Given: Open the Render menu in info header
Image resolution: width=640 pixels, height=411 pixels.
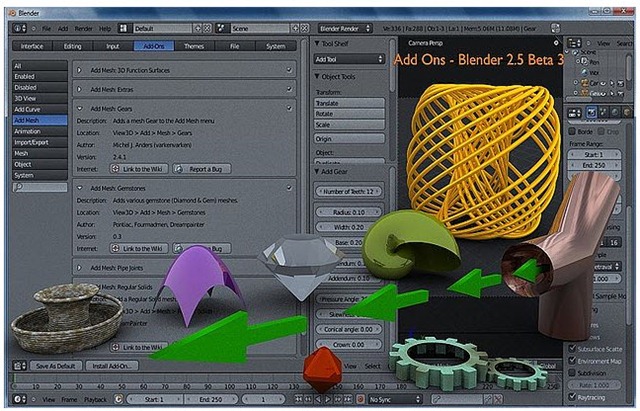Looking at the screenshot, I should pos(83,29).
